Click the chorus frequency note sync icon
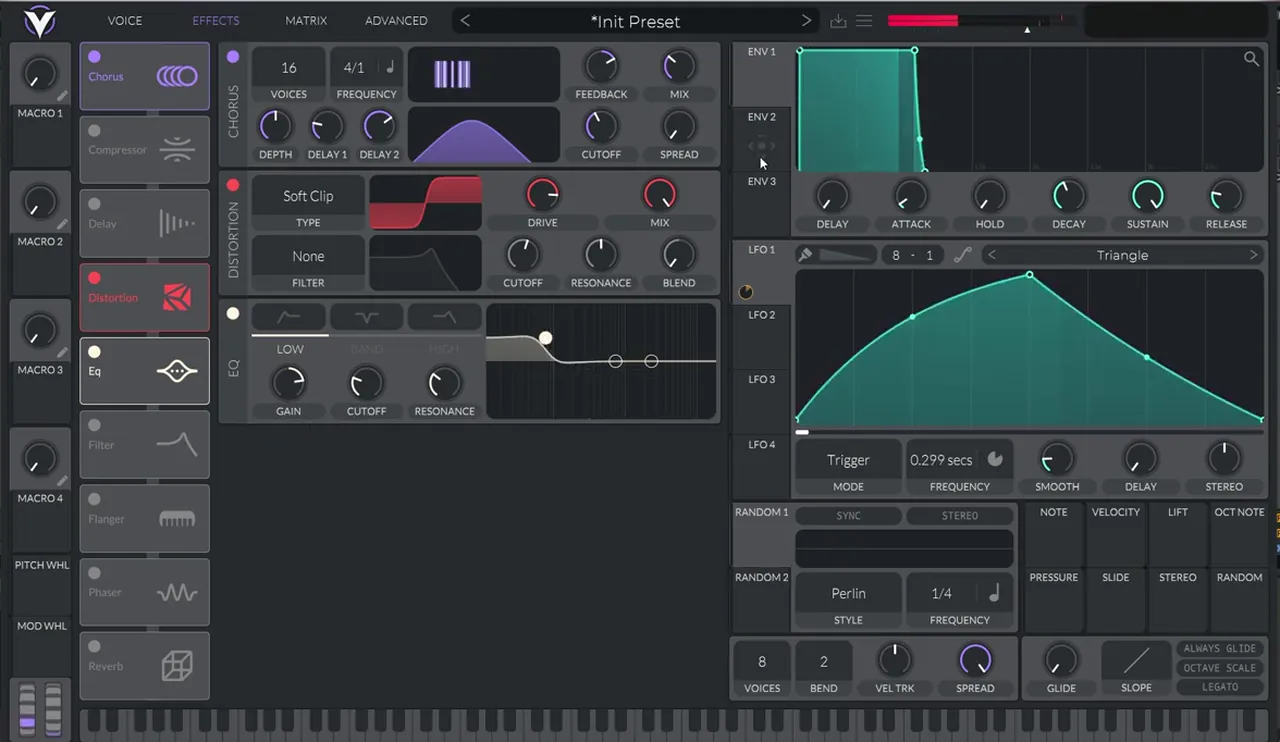Image resolution: width=1280 pixels, height=742 pixels. click(390, 68)
